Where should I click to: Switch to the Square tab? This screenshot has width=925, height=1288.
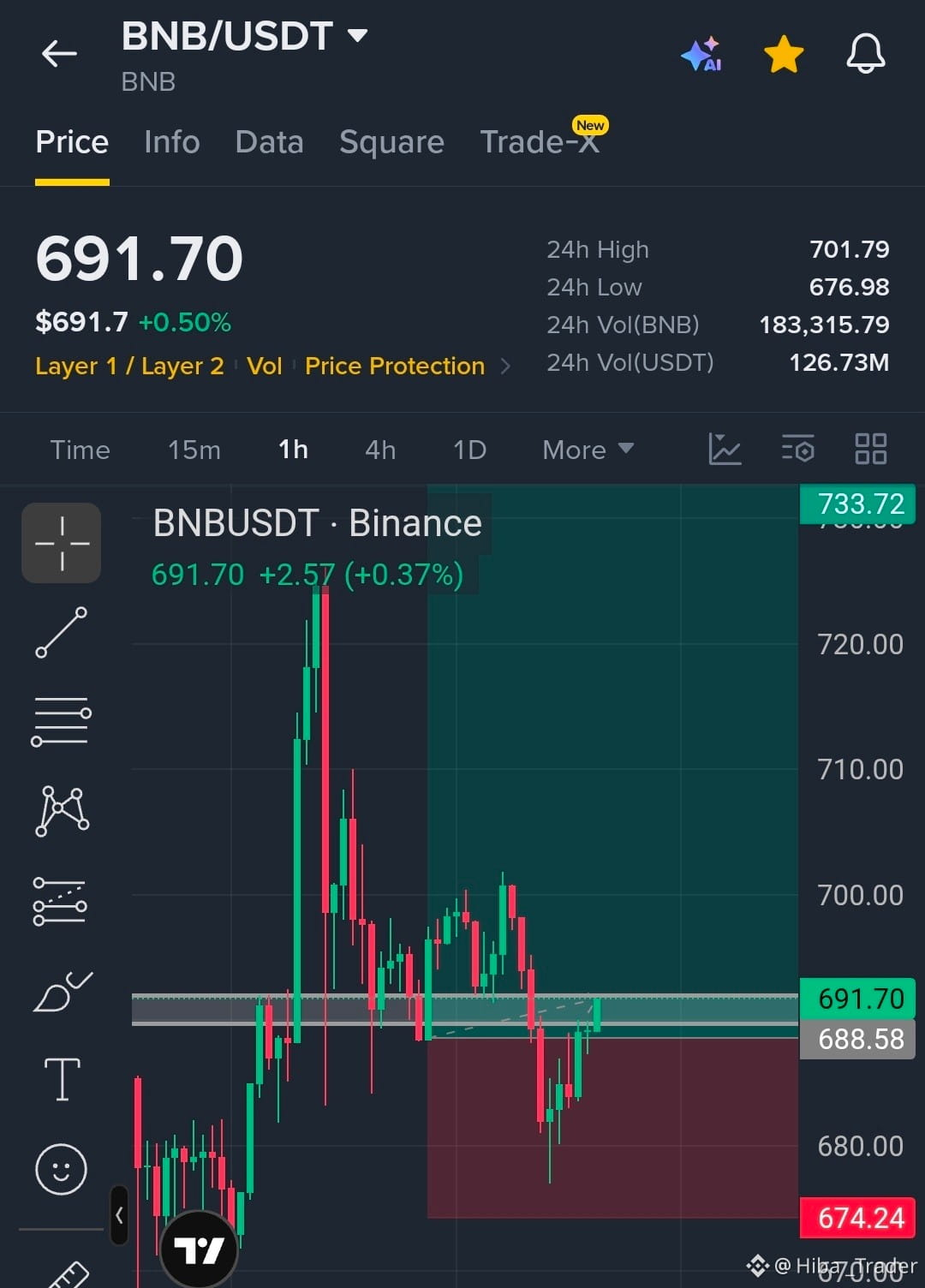point(391,142)
